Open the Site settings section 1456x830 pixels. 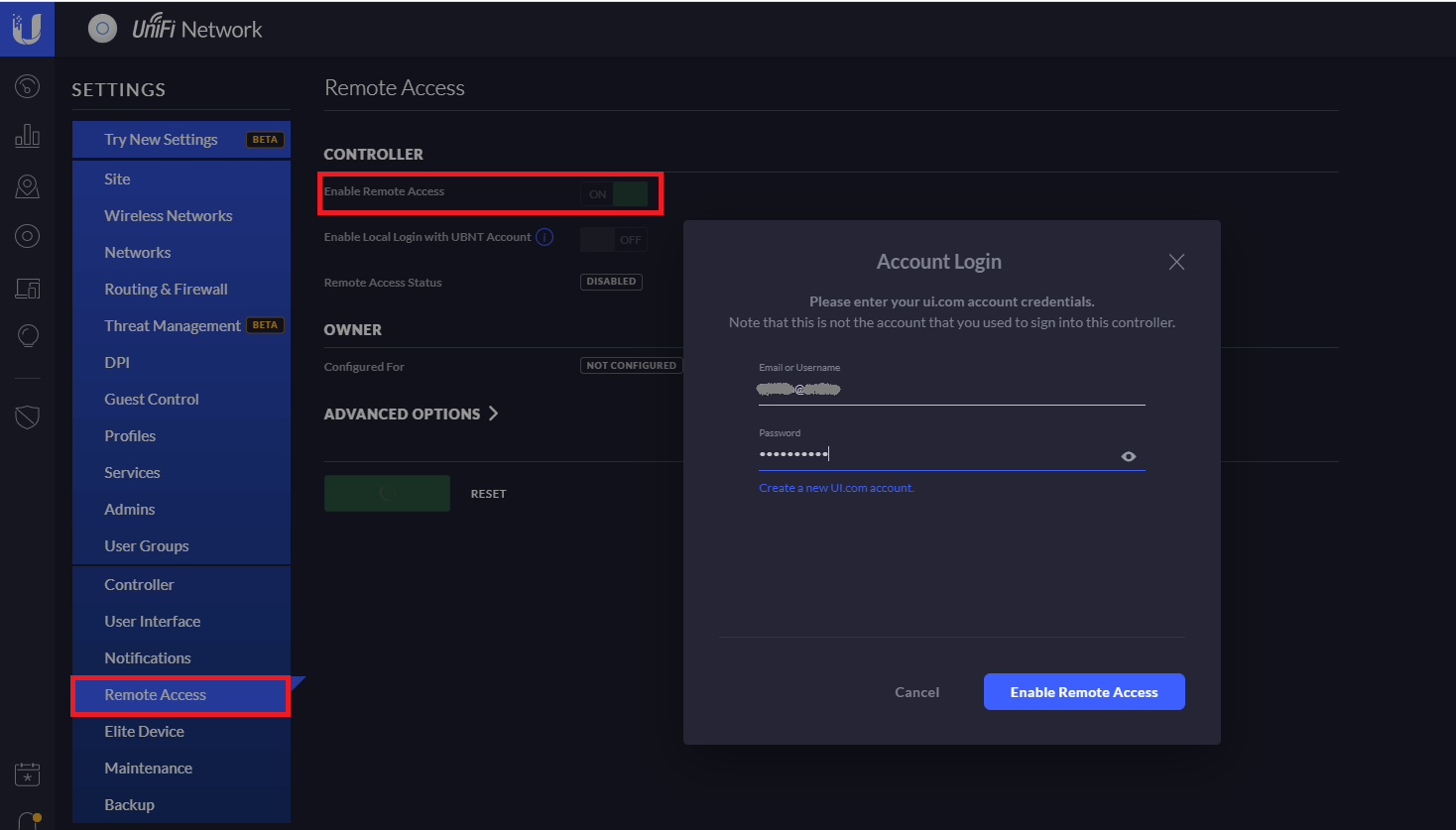(x=182, y=178)
